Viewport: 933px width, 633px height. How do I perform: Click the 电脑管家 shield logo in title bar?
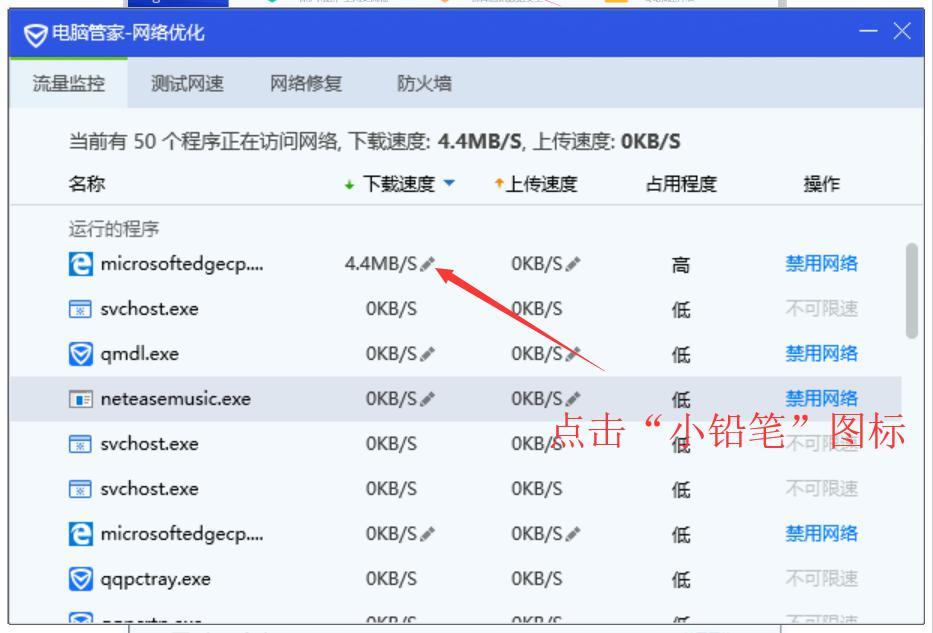click(34, 33)
